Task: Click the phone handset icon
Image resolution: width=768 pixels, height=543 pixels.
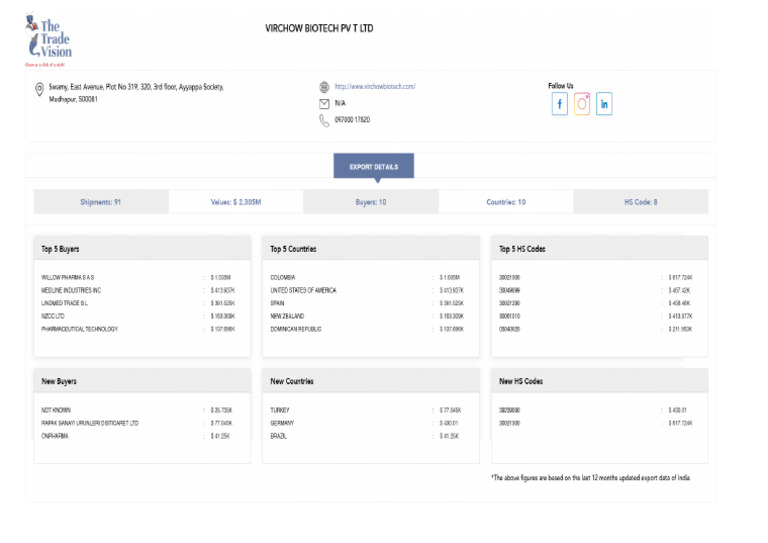Action: tap(324, 120)
